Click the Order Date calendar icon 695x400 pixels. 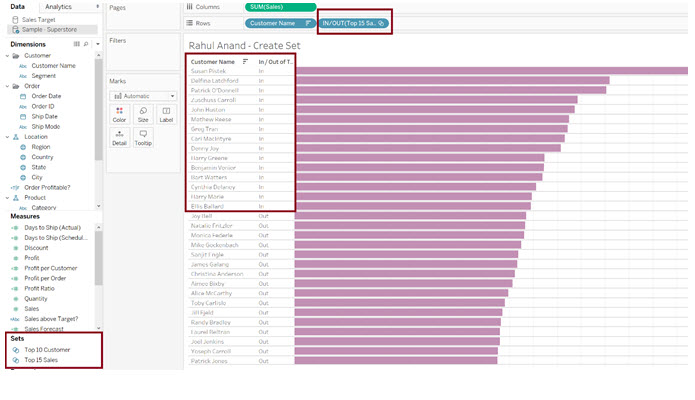pos(23,96)
